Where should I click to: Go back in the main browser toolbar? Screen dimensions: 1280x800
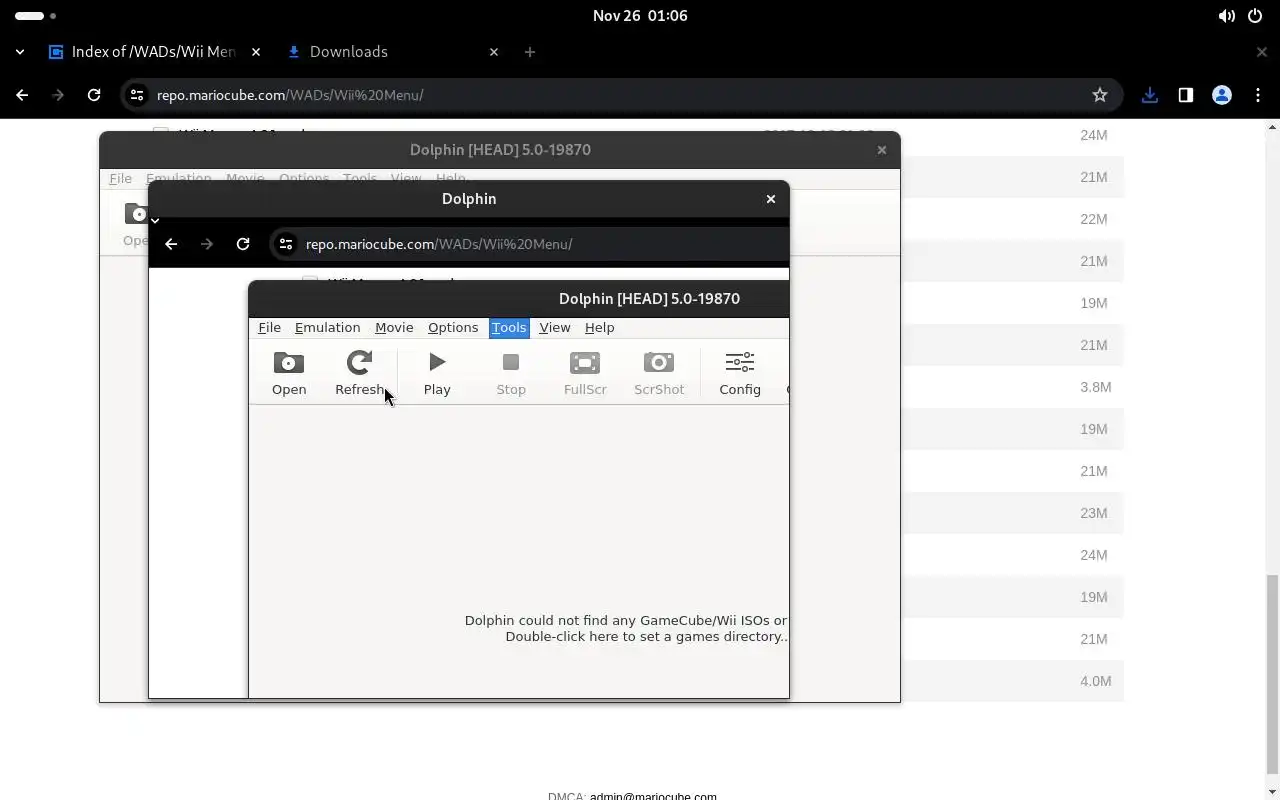[x=22, y=95]
